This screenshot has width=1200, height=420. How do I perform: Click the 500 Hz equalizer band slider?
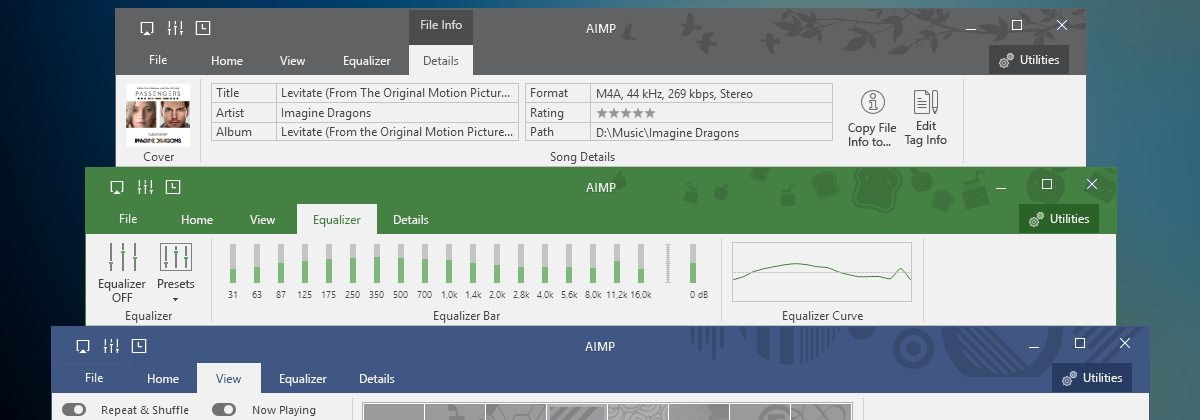click(401, 263)
